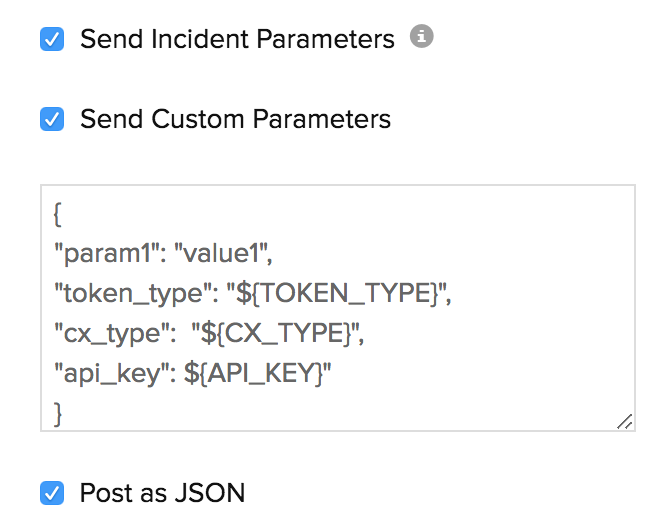Click the info icon beside Send Incident Parameters
Image resolution: width=662 pixels, height=530 pixels.
point(422,38)
